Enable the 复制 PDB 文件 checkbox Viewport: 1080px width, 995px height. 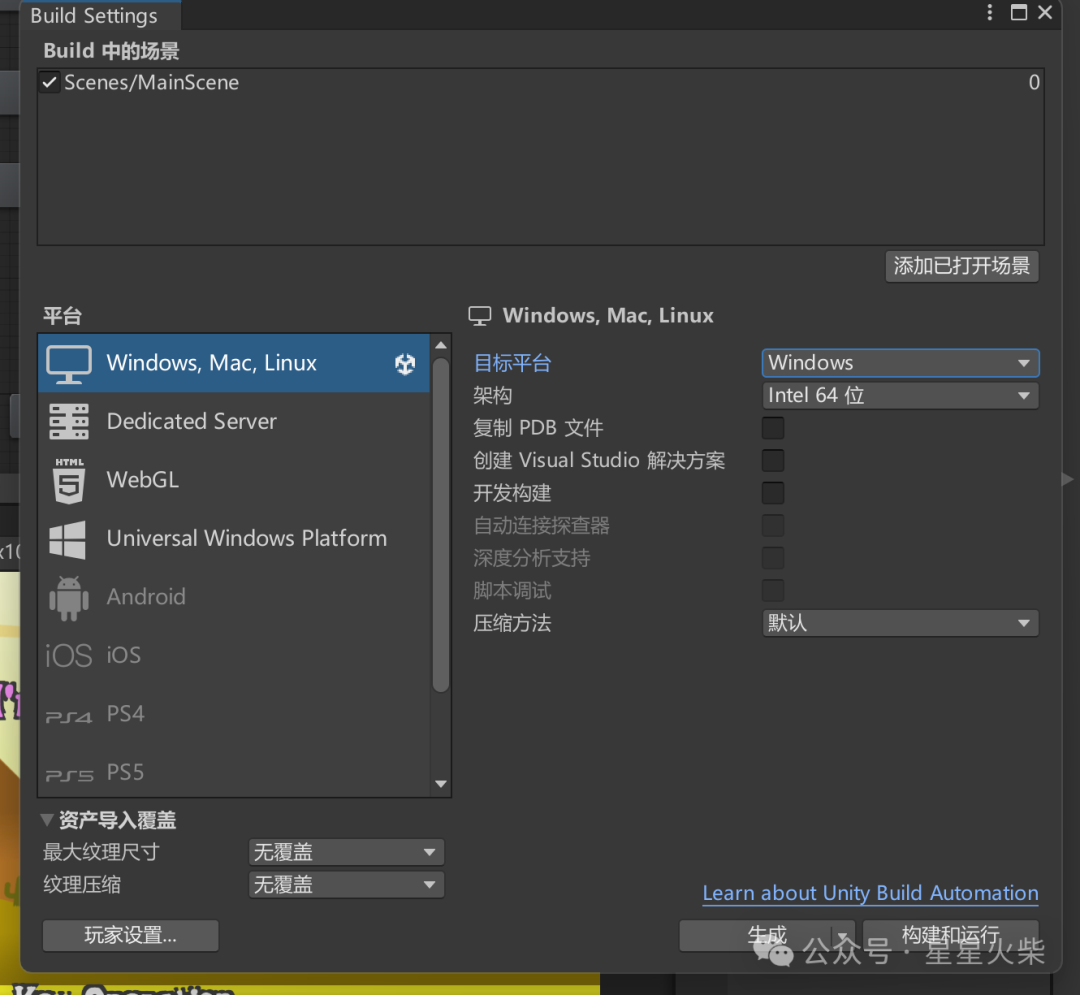point(773,428)
